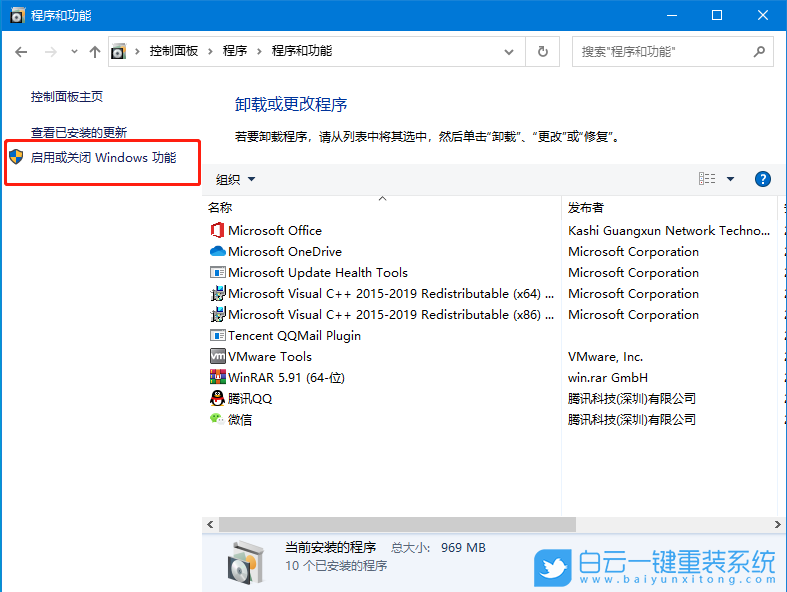Open help with the question mark icon
The width and height of the screenshot is (787, 592).
tap(762, 179)
